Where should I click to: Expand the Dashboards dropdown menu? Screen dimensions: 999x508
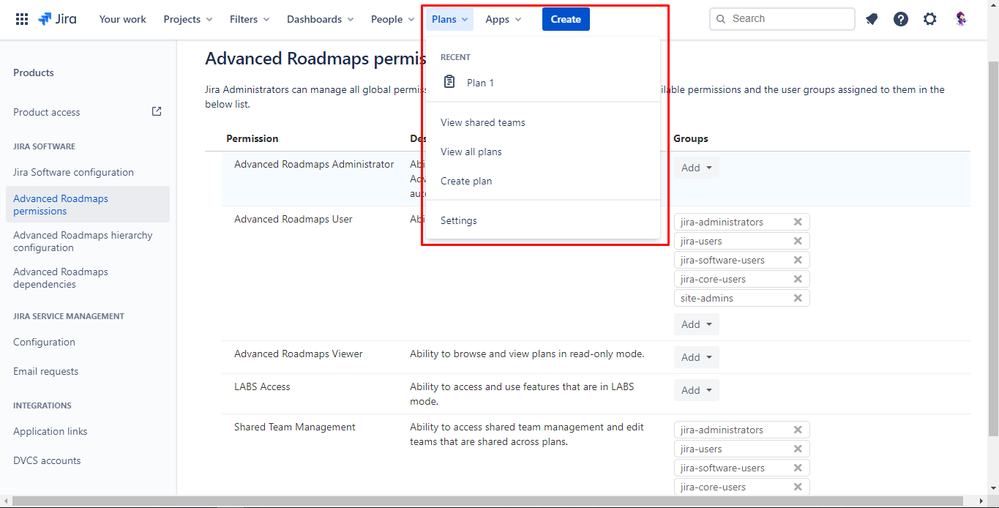320,19
